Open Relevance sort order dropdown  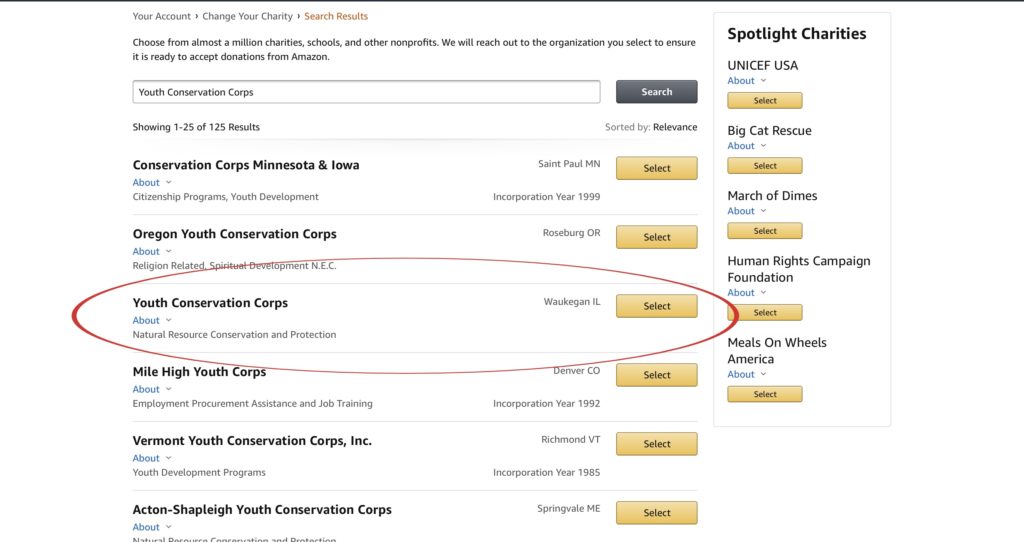pos(675,127)
